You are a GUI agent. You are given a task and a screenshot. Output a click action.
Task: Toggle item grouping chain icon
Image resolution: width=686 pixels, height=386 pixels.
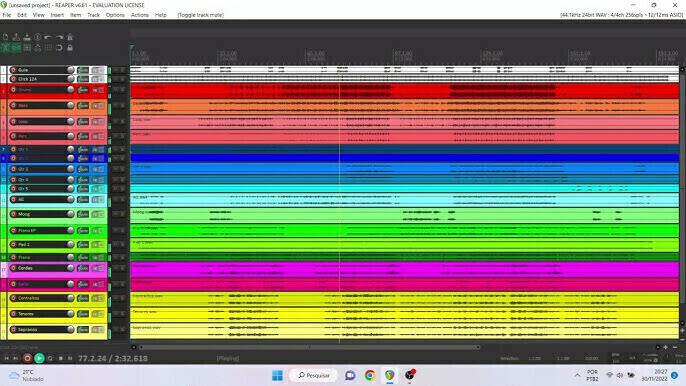click(16, 48)
